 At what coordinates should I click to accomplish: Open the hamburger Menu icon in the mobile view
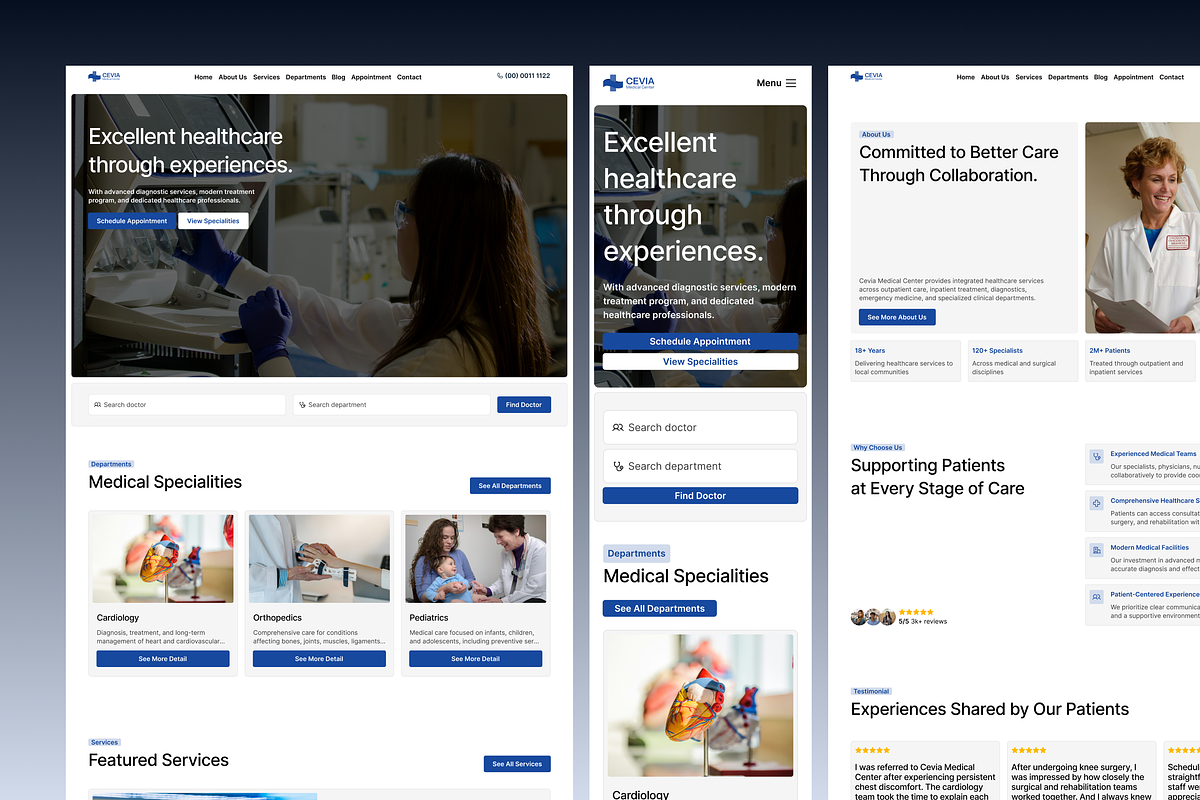point(791,83)
